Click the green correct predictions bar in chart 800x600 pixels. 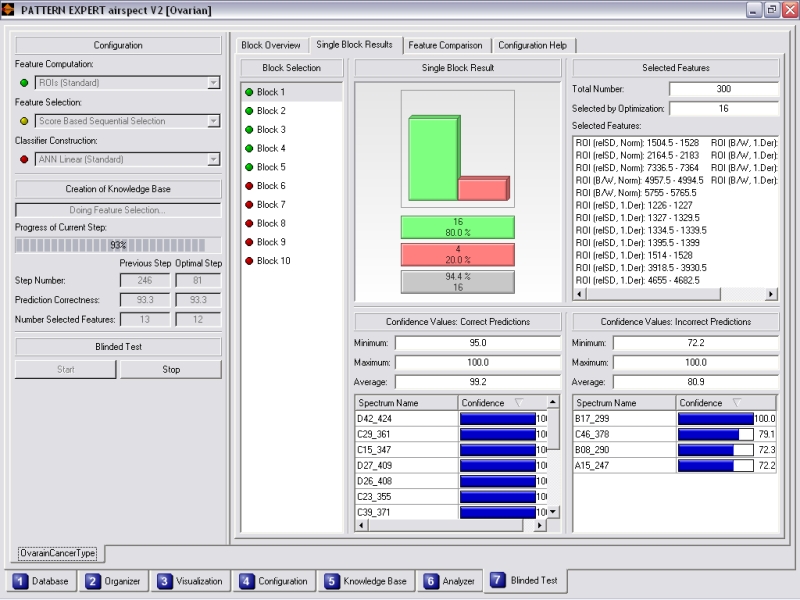coord(431,160)
